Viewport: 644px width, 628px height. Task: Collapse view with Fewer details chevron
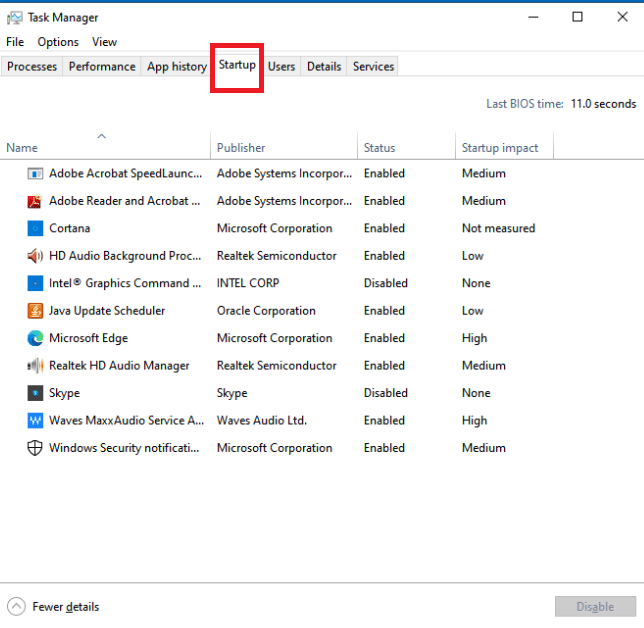(16, 606)
